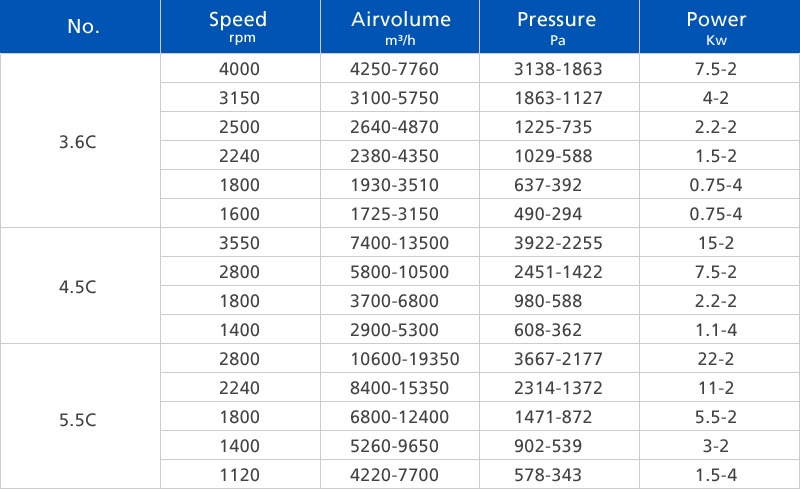This screenshot has height=489, width=800.
Task: Select the 3.6C model cell
Action: 80,141
